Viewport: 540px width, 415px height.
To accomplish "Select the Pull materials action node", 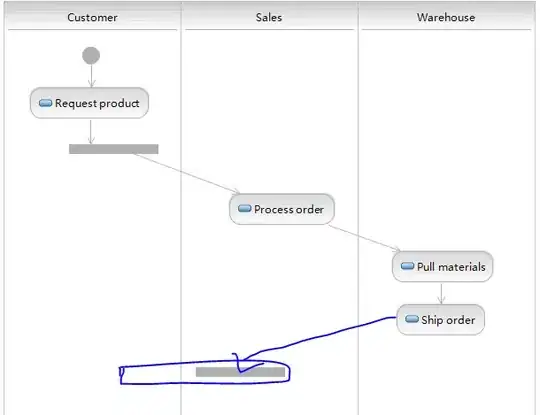I will click(x=443, y=266).
